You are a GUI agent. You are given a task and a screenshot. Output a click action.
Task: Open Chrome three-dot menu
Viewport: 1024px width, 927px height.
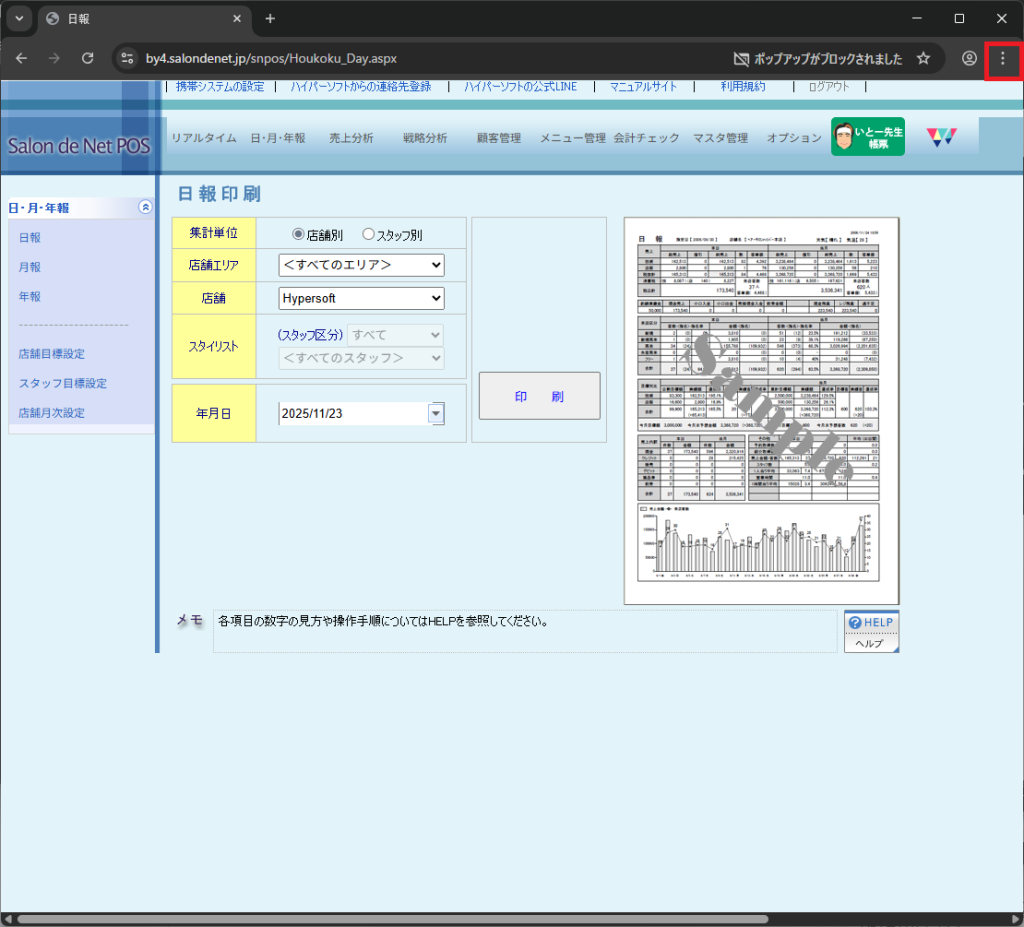pyautogui.click(x=1003, y=59)
